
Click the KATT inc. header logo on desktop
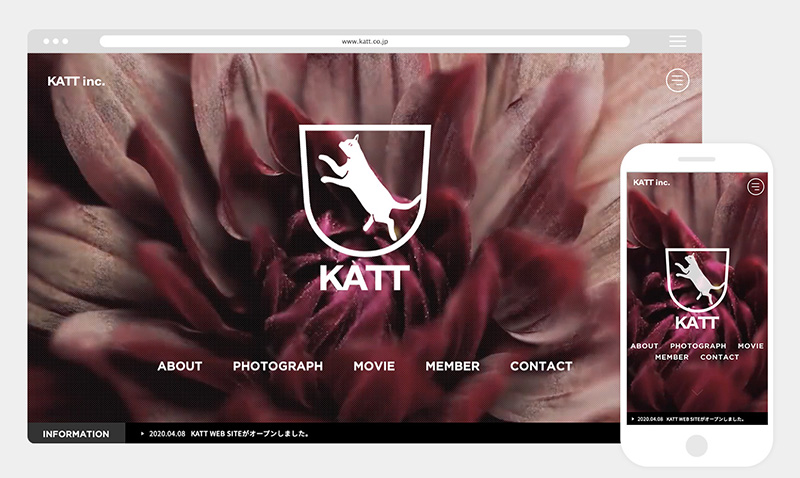click(76, 81)
